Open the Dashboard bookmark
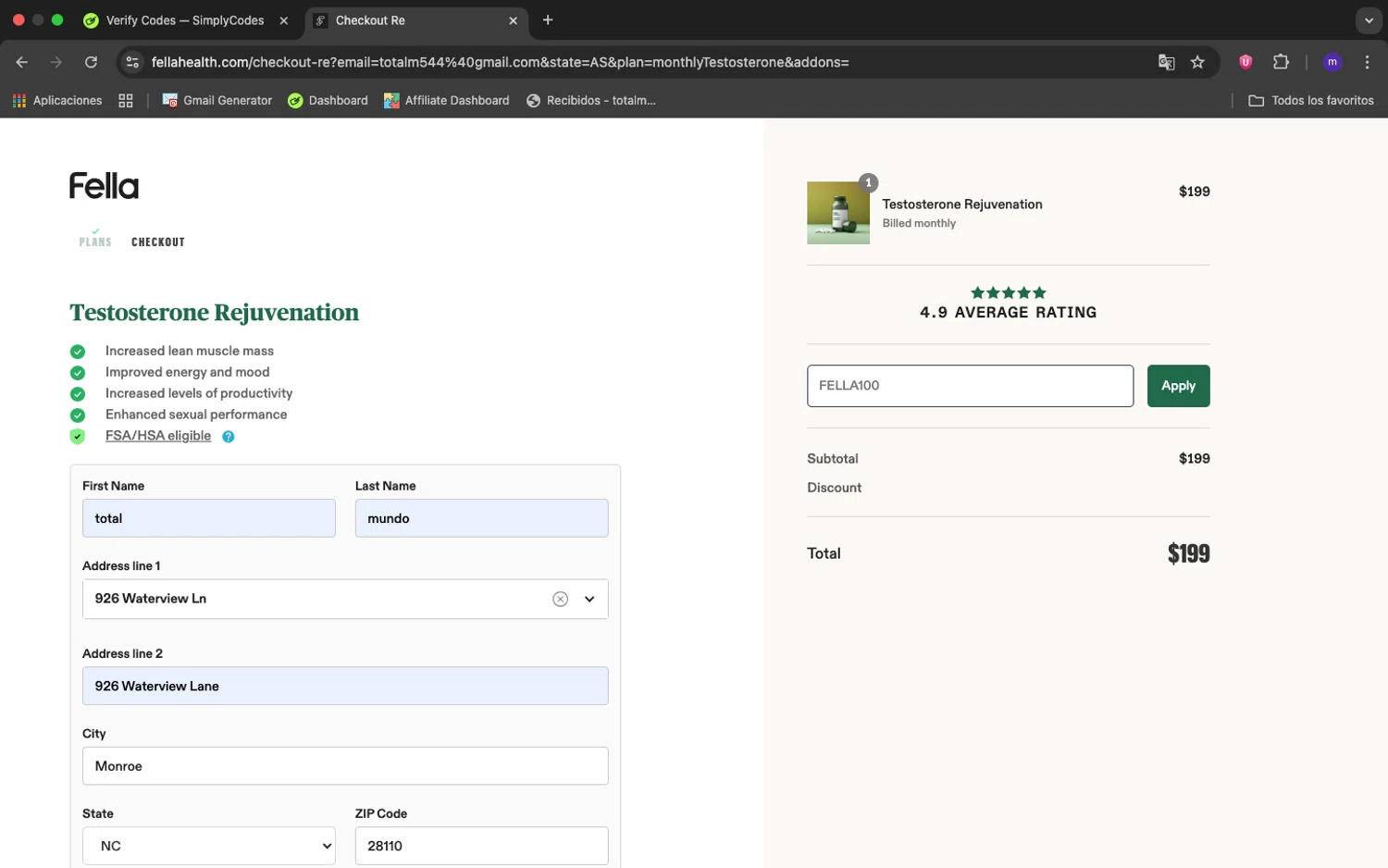 tap(328, 100)
